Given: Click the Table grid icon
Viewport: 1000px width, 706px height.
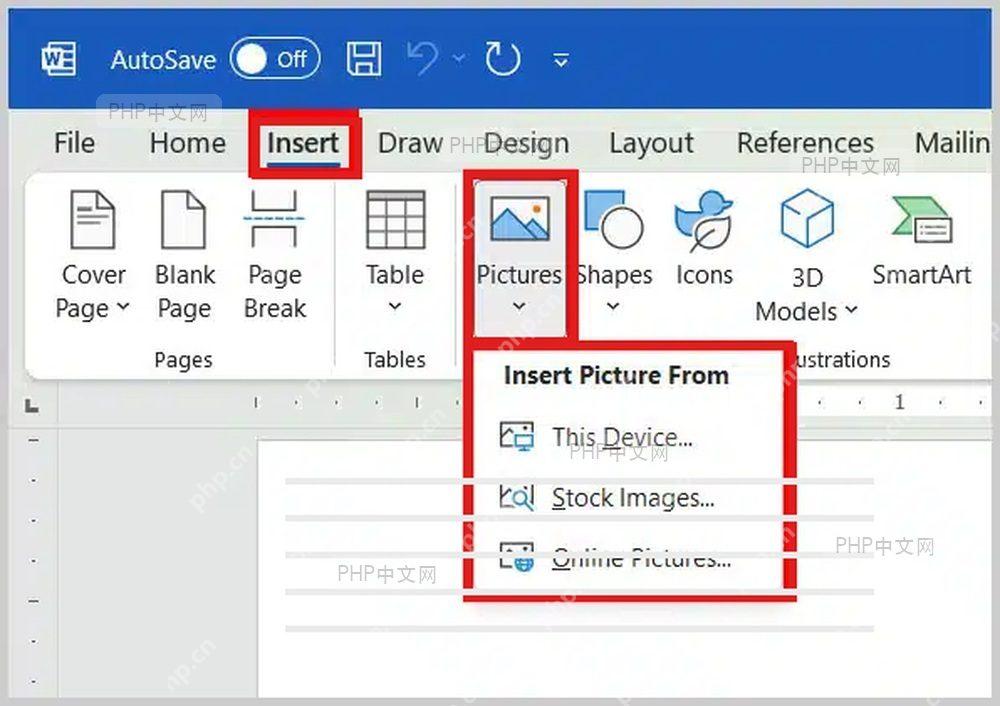Looking at the screenshot, I should tap(395, 219).
